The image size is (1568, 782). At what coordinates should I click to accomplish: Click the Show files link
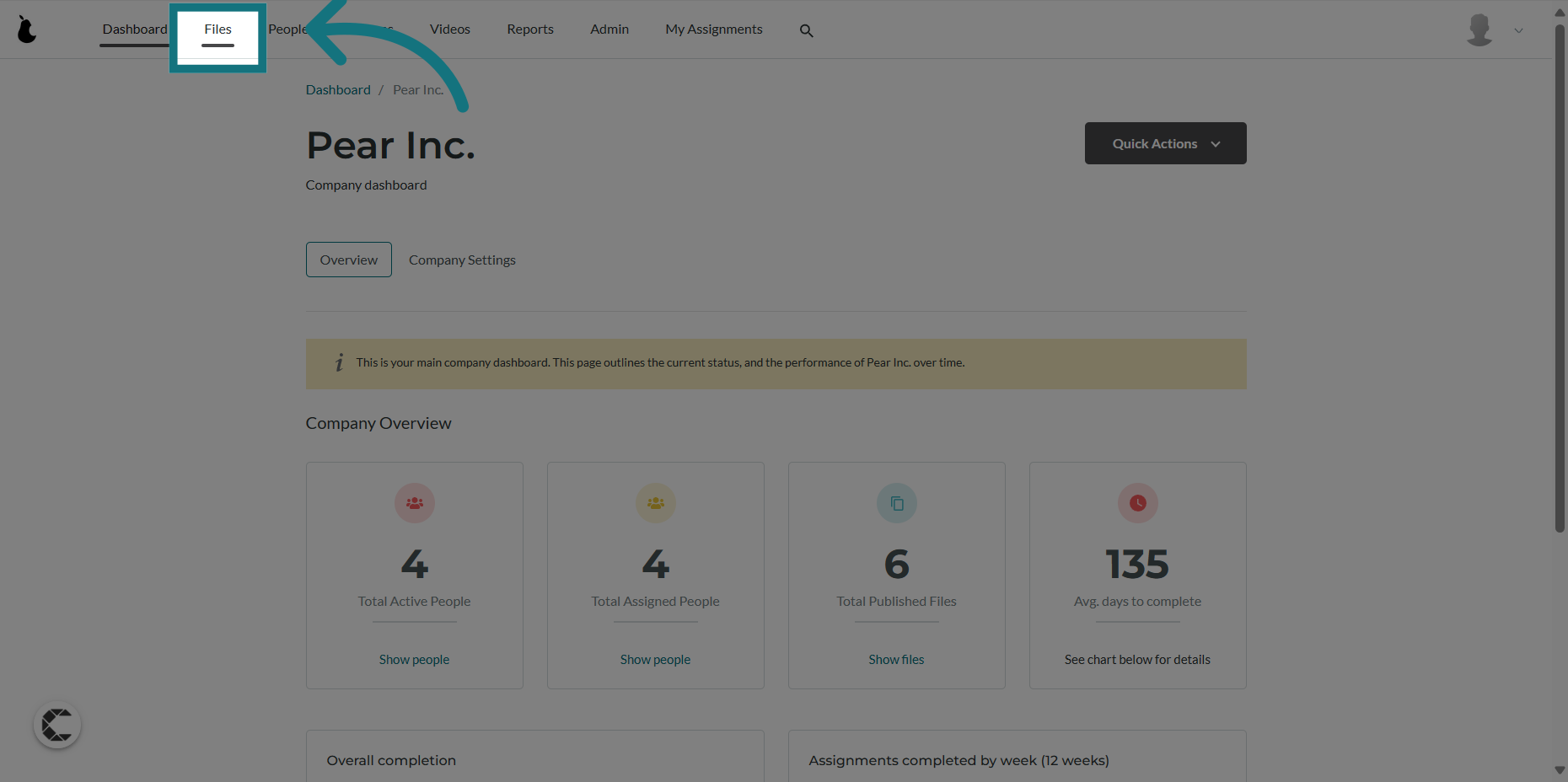[896, 659]
